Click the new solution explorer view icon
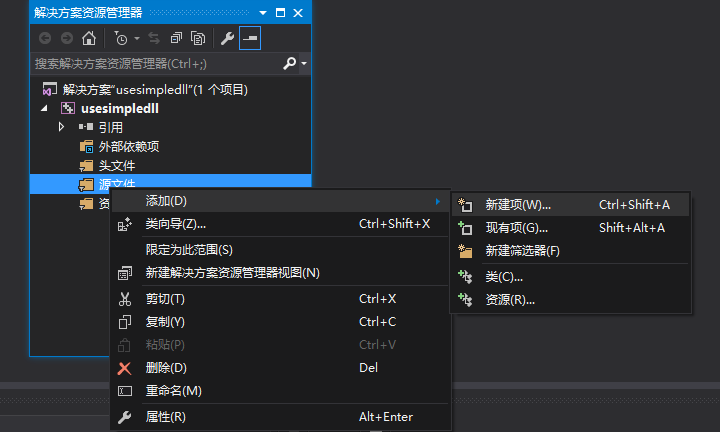 coord(124,273)
